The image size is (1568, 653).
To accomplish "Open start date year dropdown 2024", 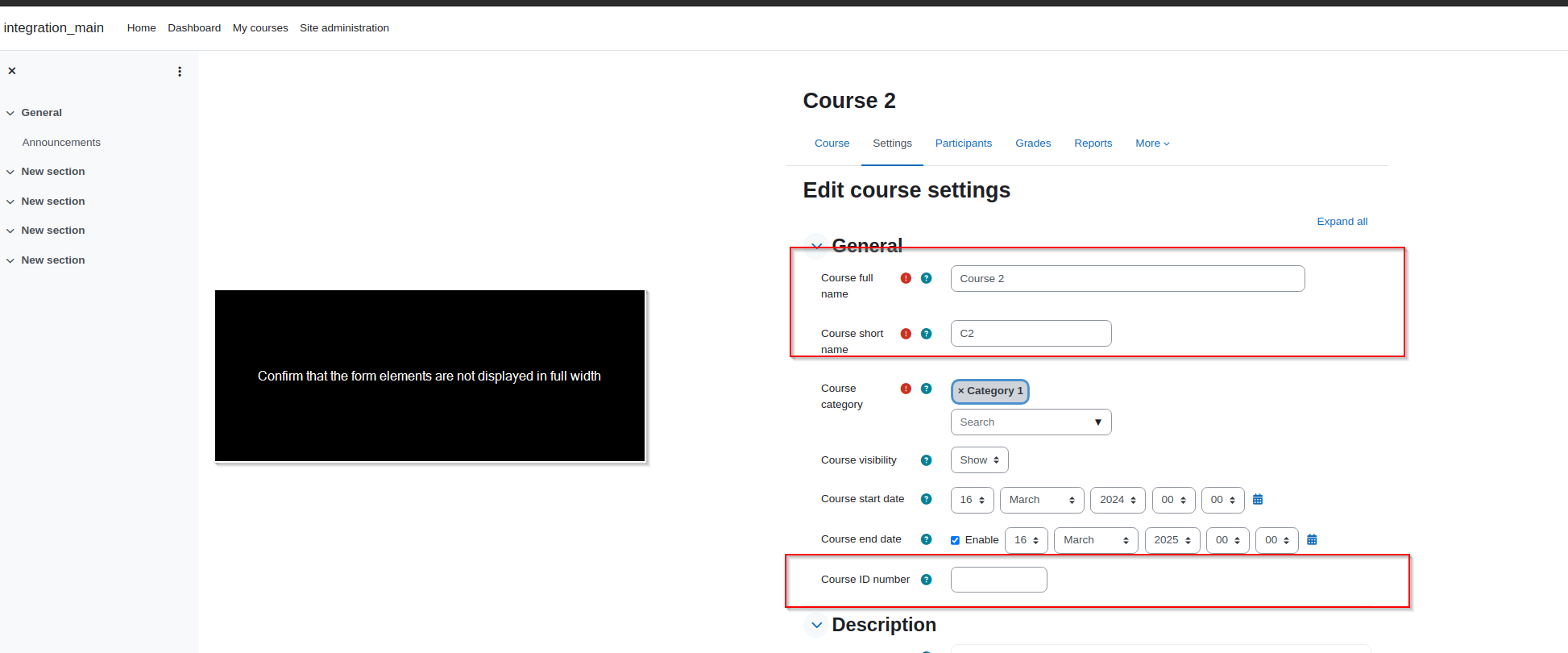I will [x=1118, y=500].
